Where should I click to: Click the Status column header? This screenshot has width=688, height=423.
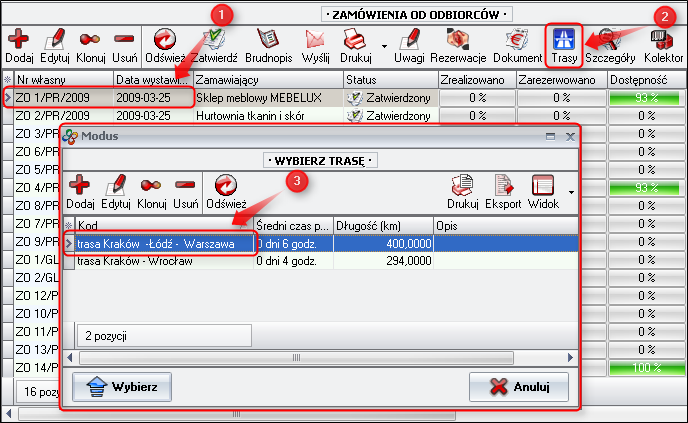pyautogui.click(x=388, y=79)
